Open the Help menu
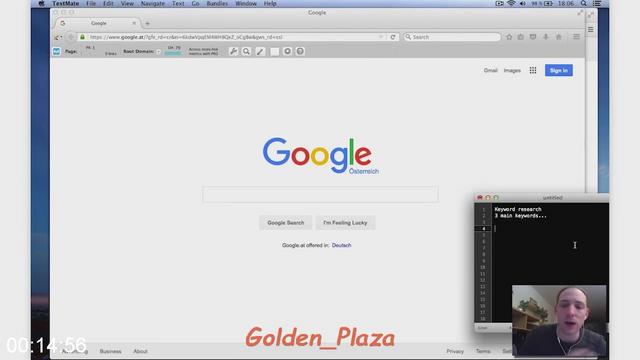 click(x=270, y=3)
